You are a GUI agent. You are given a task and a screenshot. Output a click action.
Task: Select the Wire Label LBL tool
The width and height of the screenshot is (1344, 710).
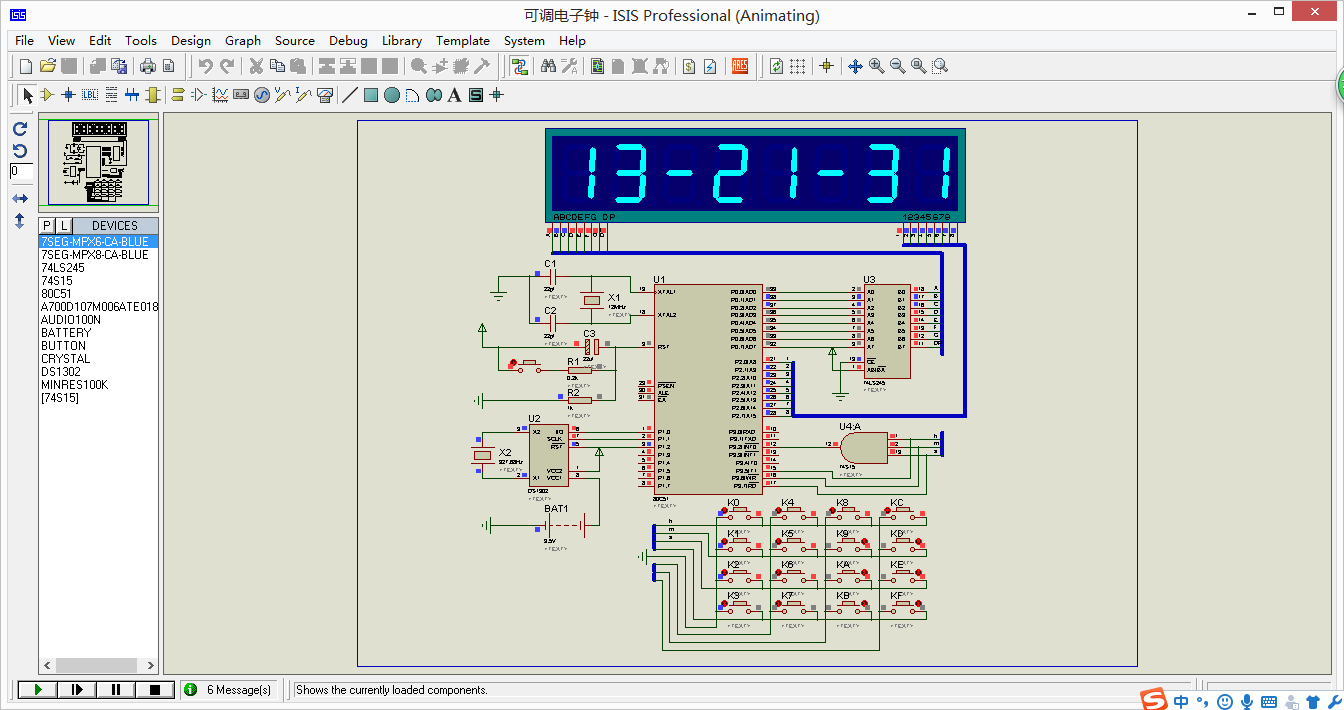point(90,95)
